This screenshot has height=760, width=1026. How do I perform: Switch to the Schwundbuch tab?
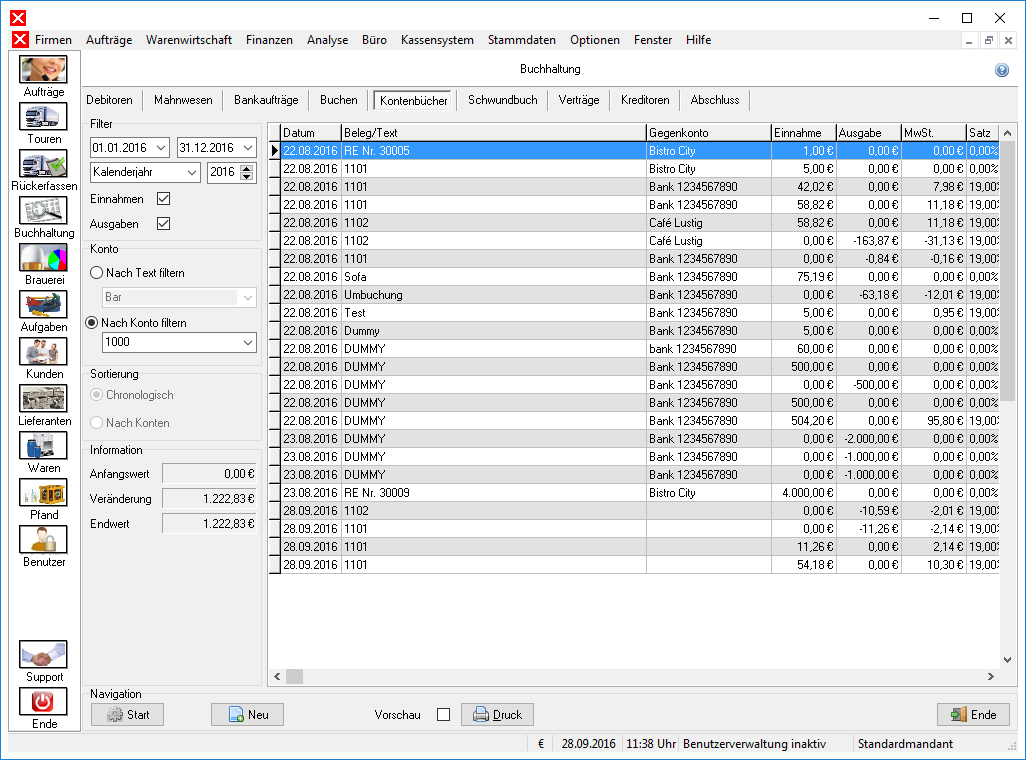503,100
